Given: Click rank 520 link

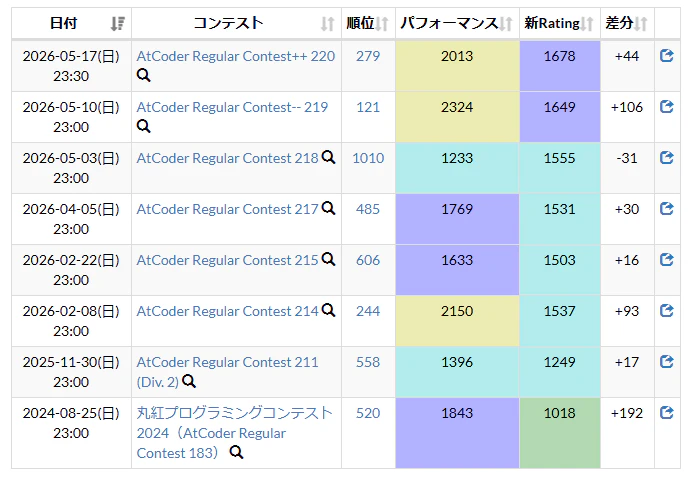Looking at the screenshot, I should click(x=368, y=413).
